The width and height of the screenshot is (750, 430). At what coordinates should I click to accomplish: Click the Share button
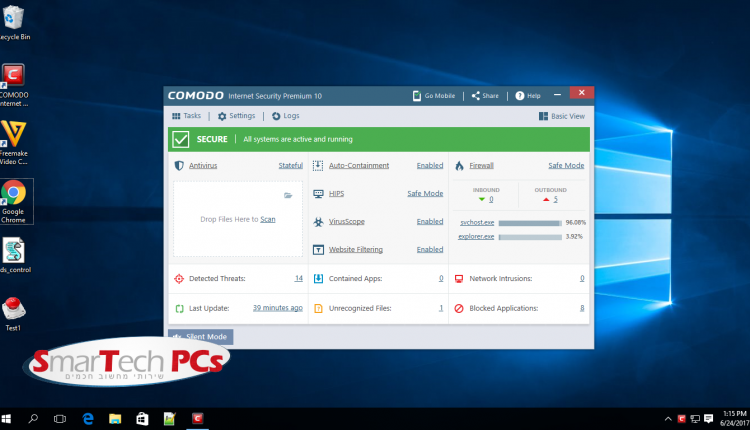click(x=485, y=96)
